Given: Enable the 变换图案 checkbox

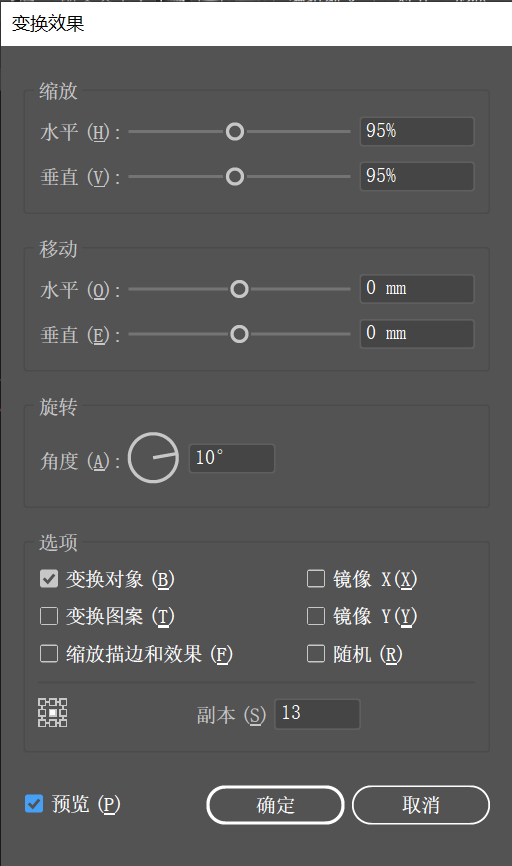Looking at the screenshot, I should (x=49, y=616).
